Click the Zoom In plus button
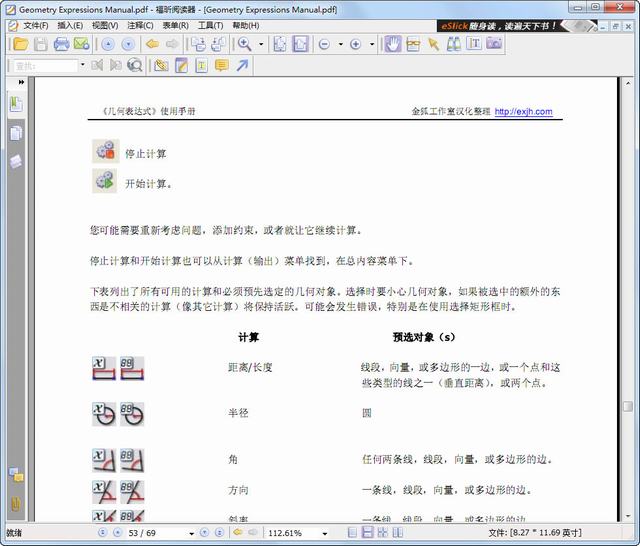Screen dimensions: 640x546 tap(356, 44)
